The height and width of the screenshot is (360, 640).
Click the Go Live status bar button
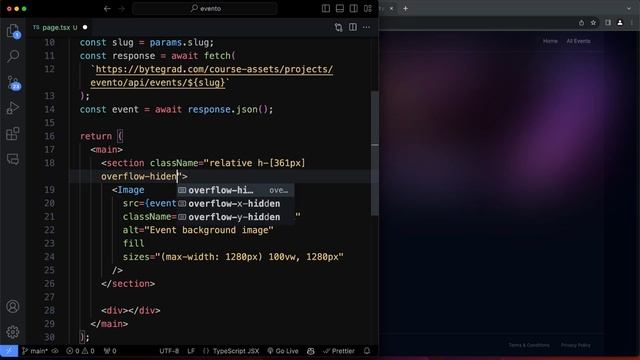click(x=283, y=351)
